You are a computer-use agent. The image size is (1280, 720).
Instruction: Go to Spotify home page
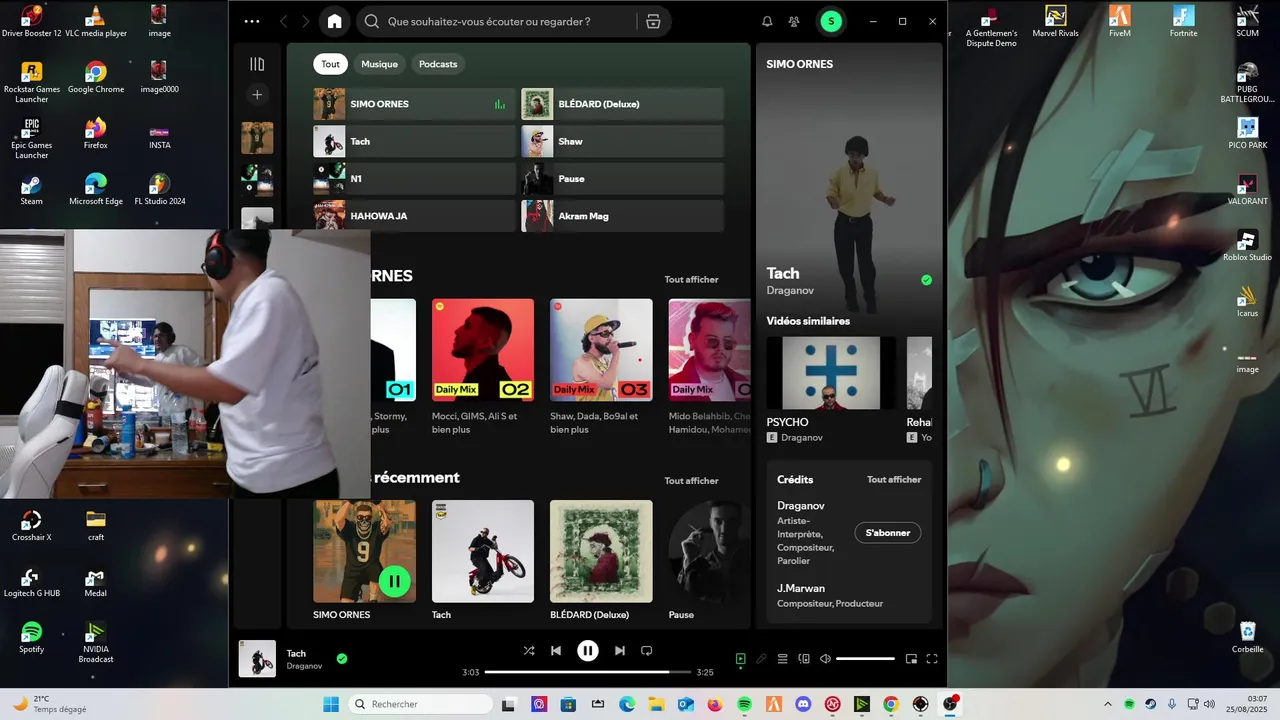pyautogui.click(x=334, y=21)
